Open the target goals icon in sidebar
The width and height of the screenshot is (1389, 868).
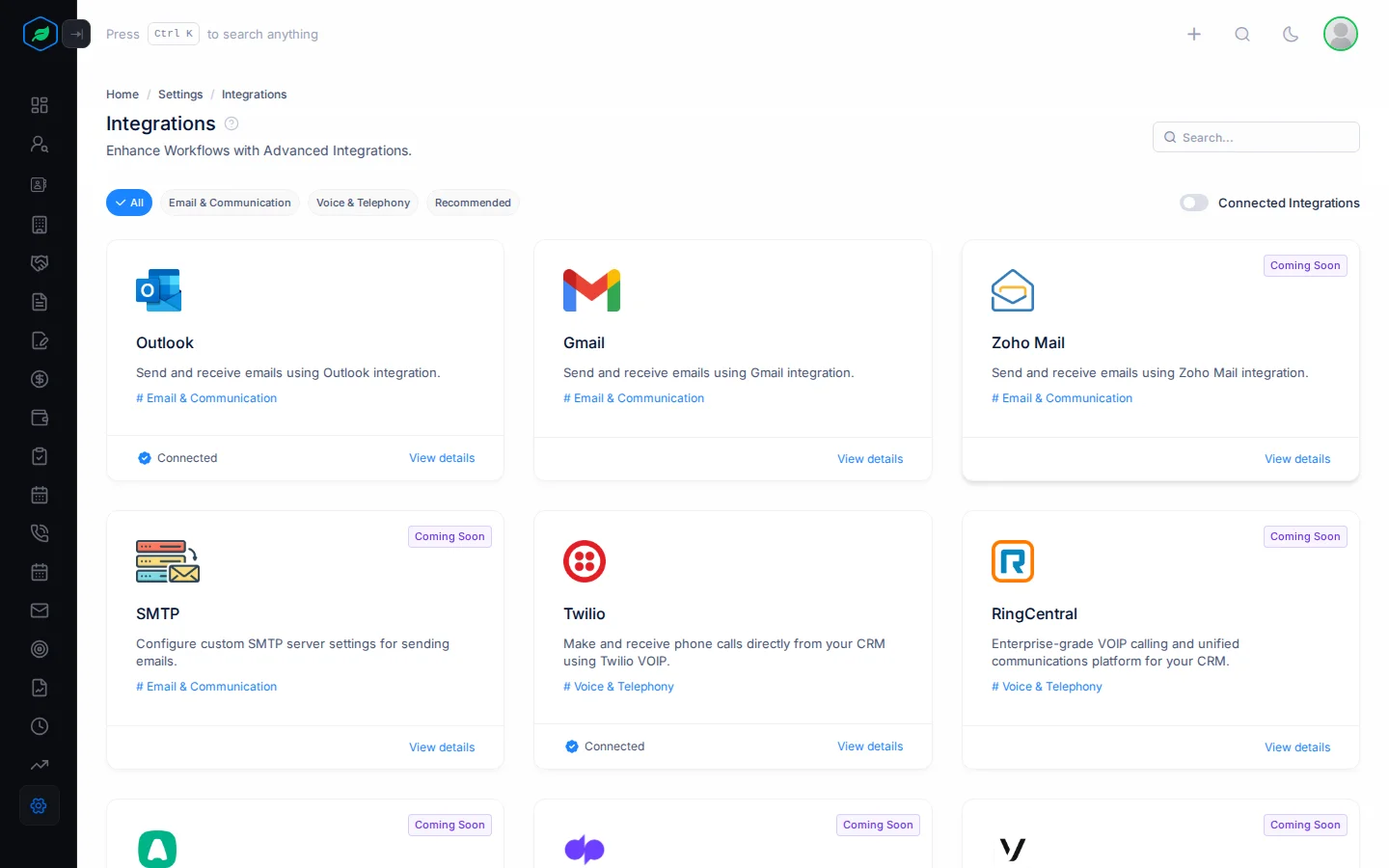[40, 649]
